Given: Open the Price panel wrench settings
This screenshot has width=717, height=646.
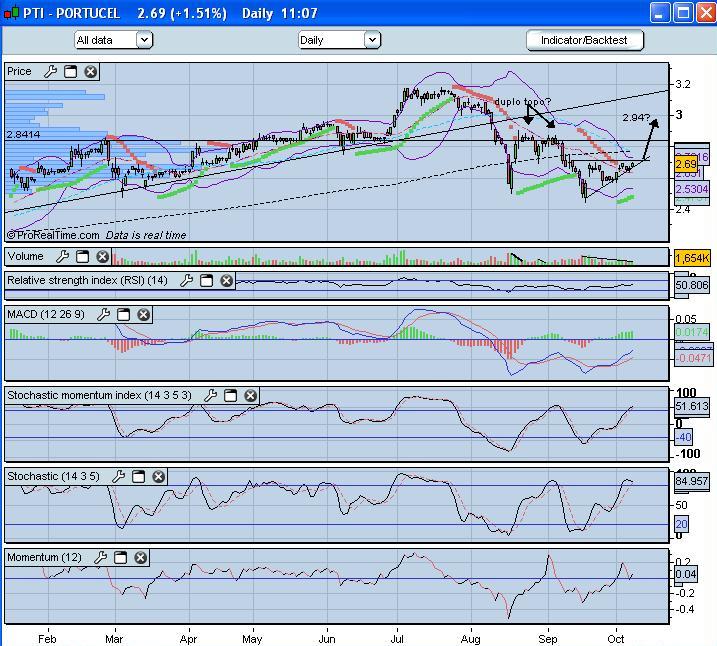Looking at the screenshot, I should pyautogui.click(x=50, y=71).
